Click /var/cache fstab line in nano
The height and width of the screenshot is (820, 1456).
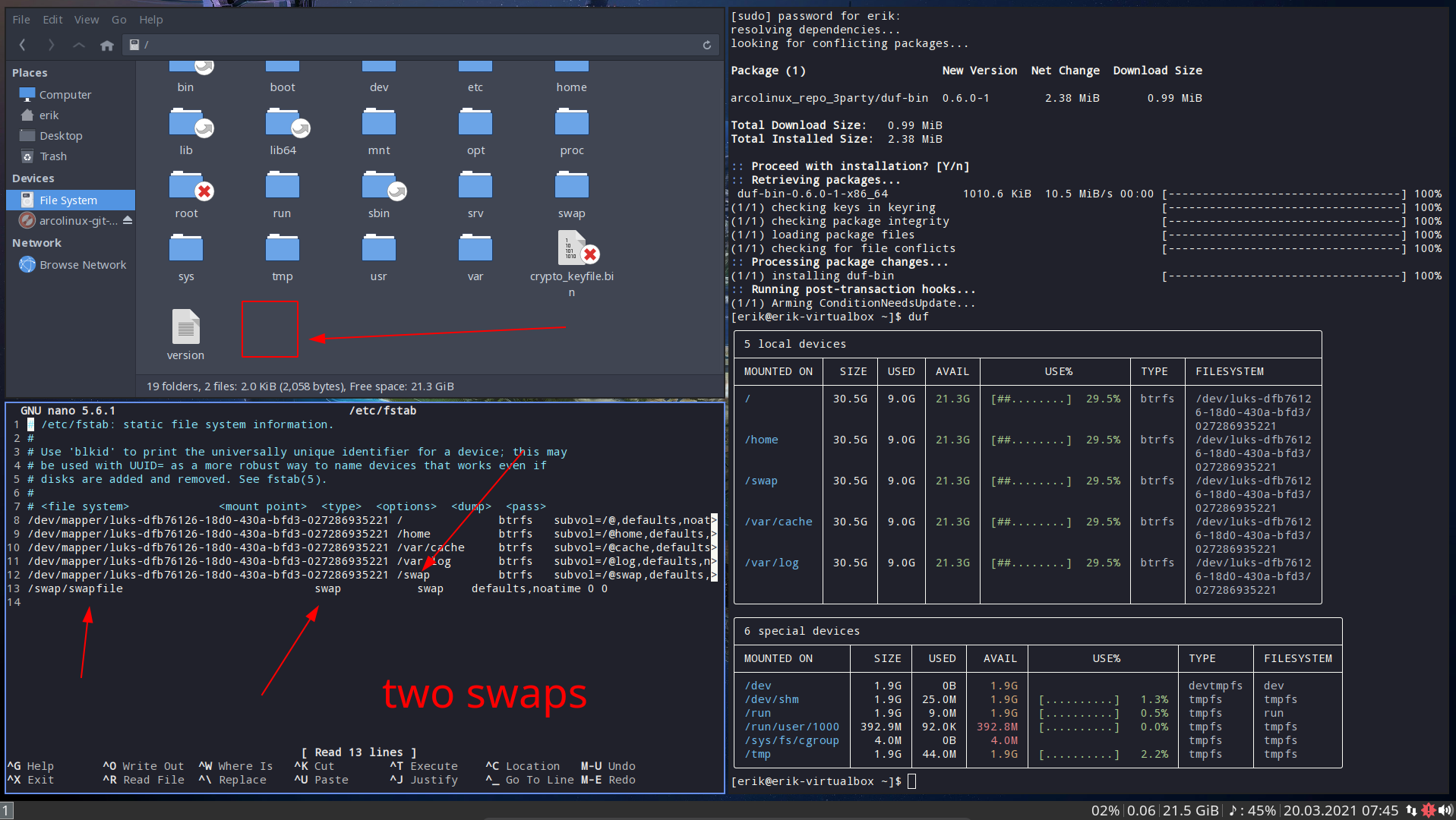(372, 548)
